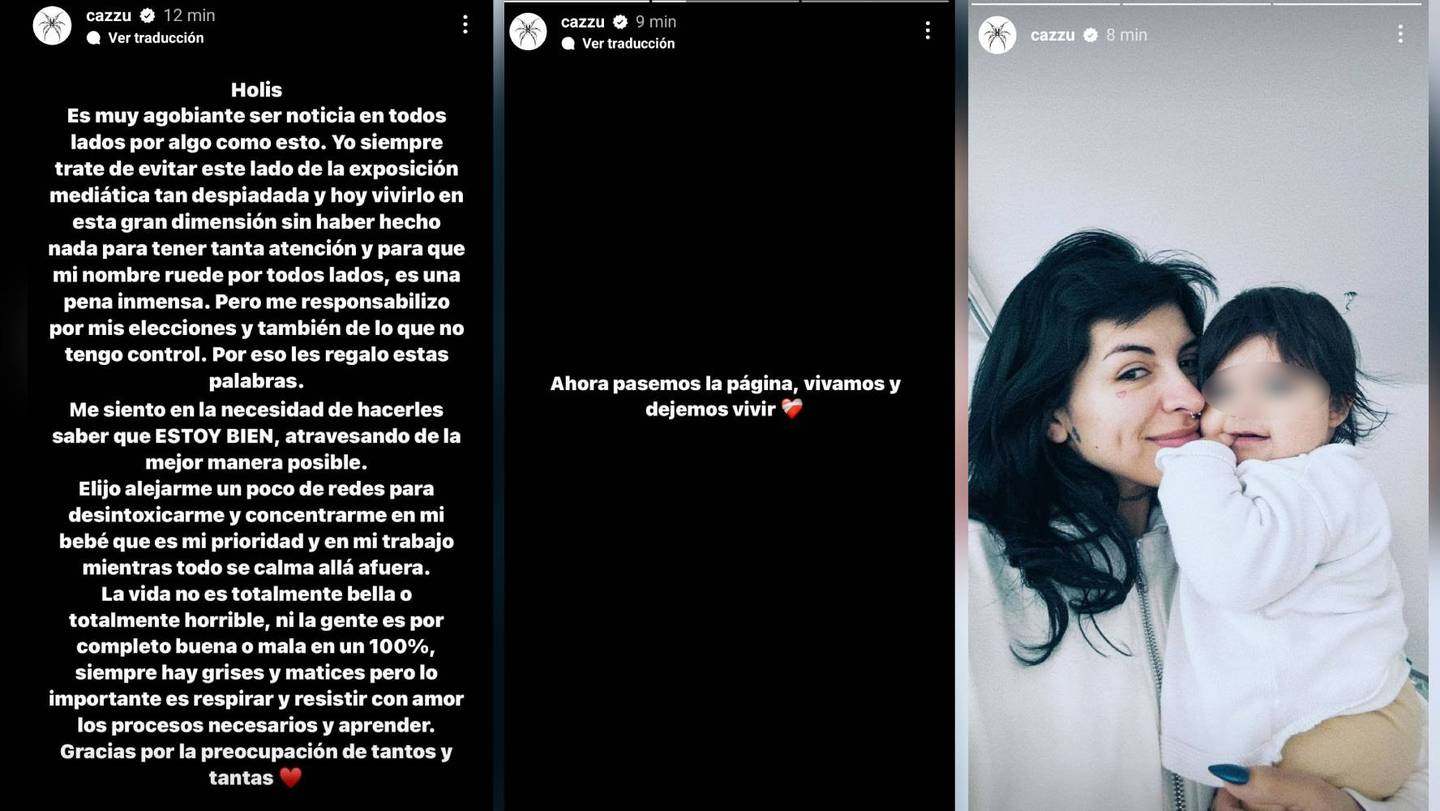Open cazzu username in first story header
The image size is (1440, 811).
pyautogui.click(x=110, y=16)
